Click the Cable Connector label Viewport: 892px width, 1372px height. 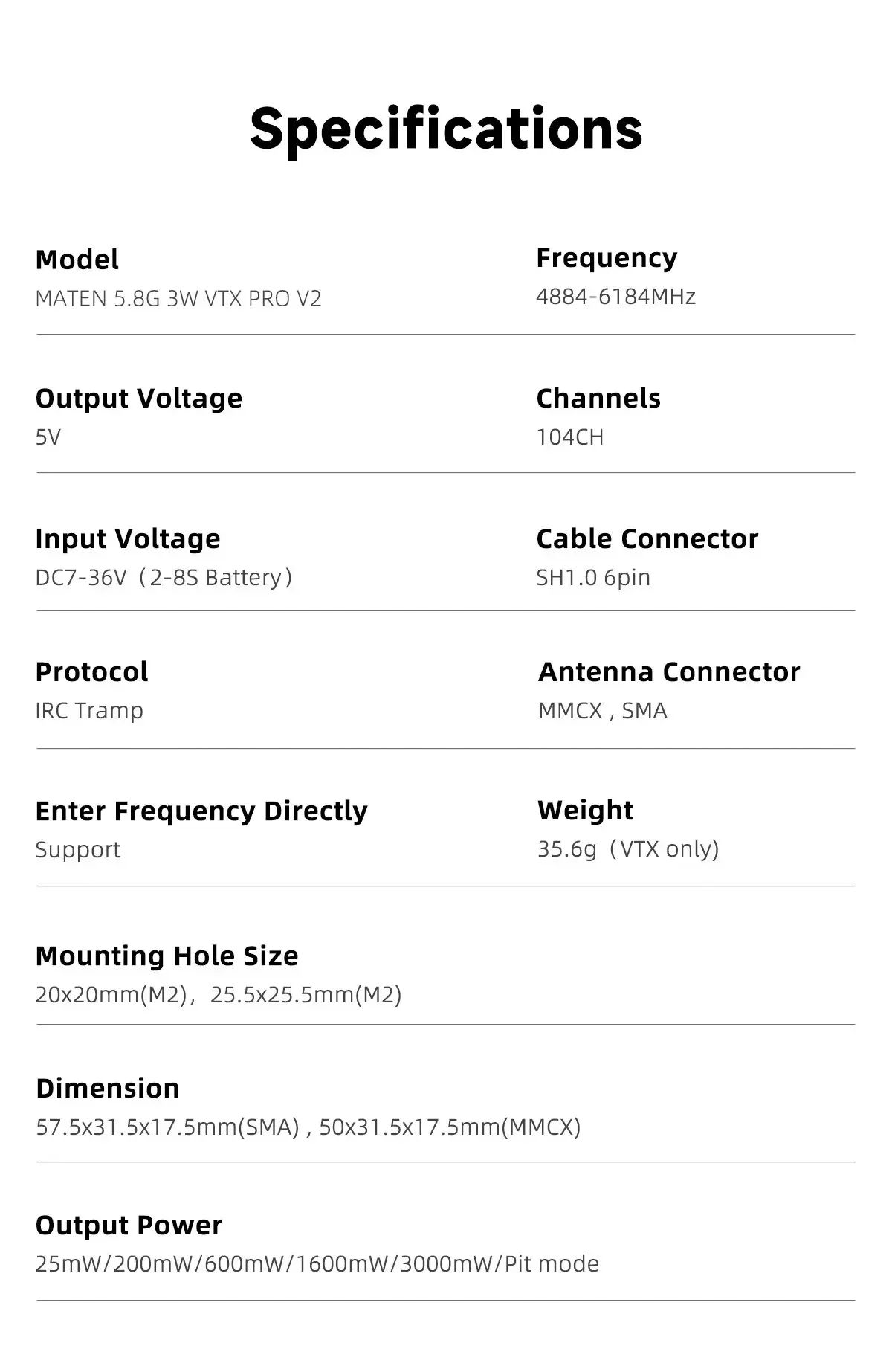pyautogui.click(x=647, y=539)
